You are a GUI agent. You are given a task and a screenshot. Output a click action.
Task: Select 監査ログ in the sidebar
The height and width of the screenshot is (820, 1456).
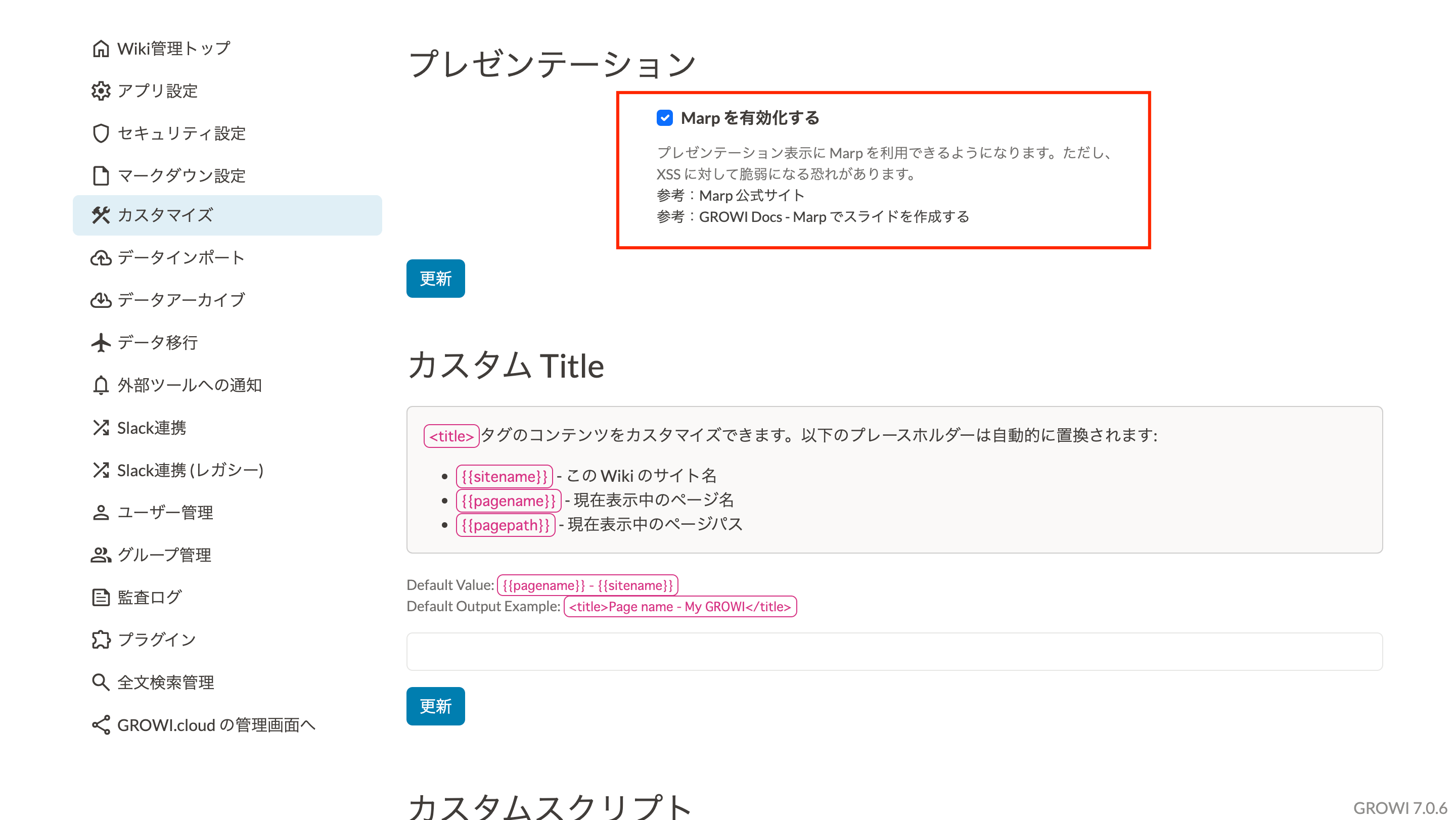pyautogui.click(x=149, y=598)
